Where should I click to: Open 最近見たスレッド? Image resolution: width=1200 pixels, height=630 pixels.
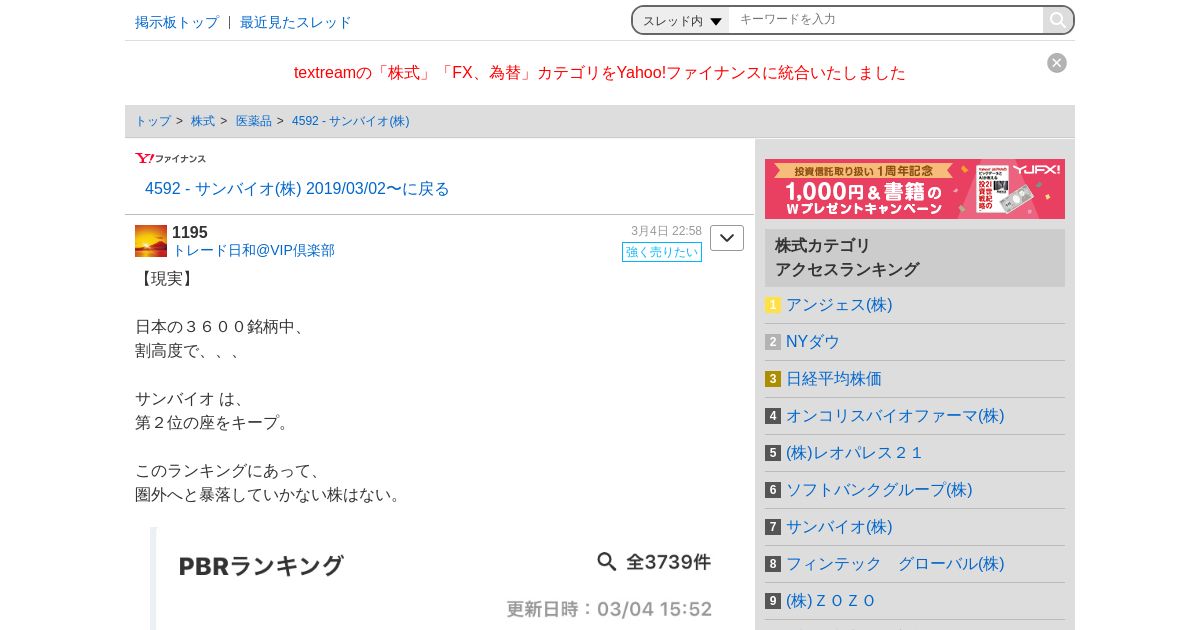tap(296, 22)
